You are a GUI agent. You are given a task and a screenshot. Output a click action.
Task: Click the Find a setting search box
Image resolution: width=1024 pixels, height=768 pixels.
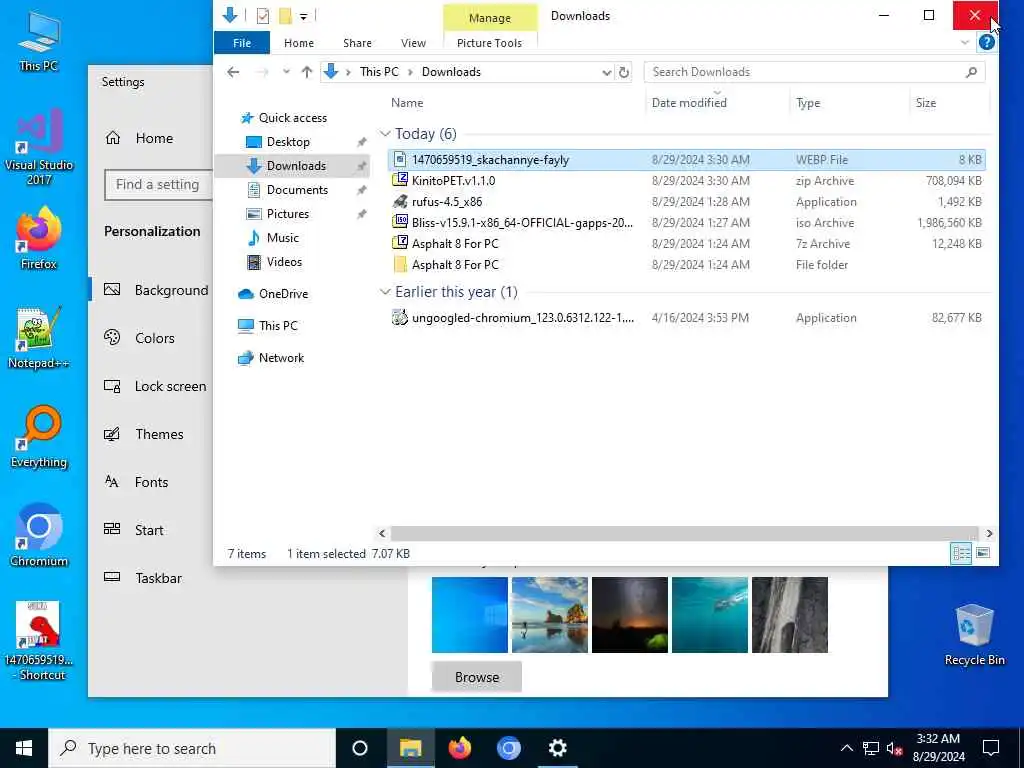[158, 185]
